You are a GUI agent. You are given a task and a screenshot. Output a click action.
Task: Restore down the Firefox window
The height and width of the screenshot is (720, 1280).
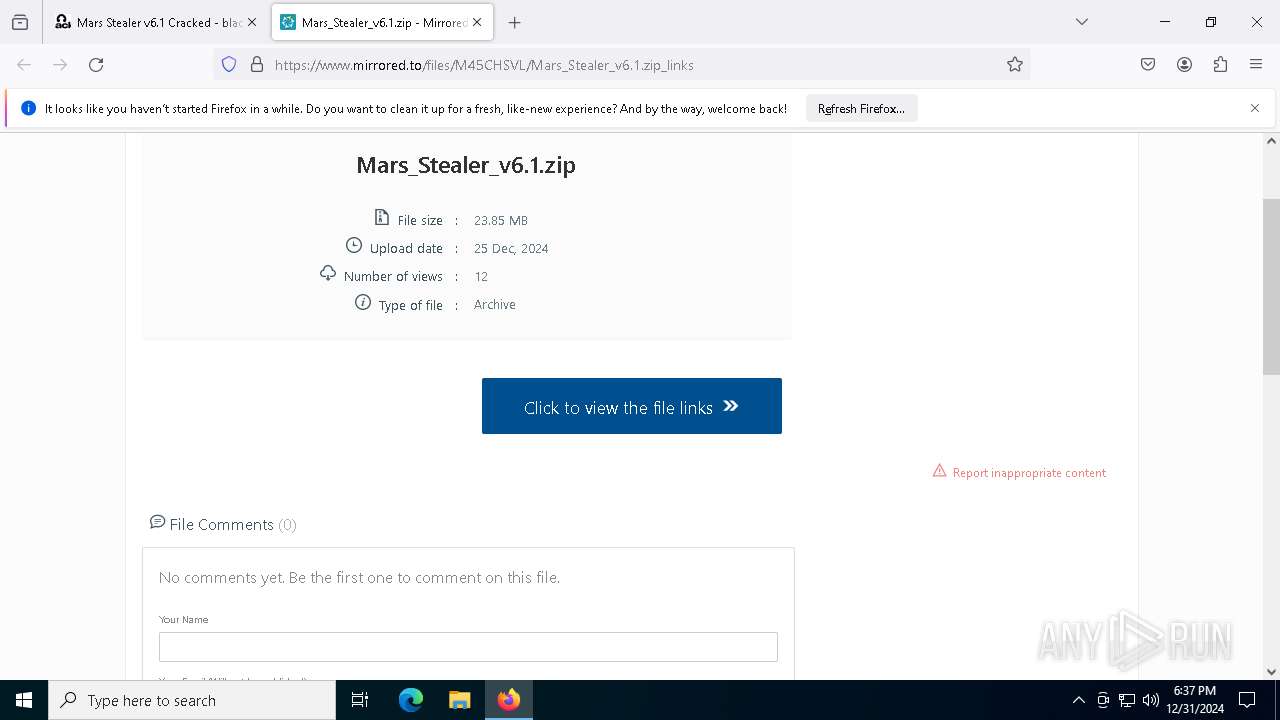[x=1211, y=22]
